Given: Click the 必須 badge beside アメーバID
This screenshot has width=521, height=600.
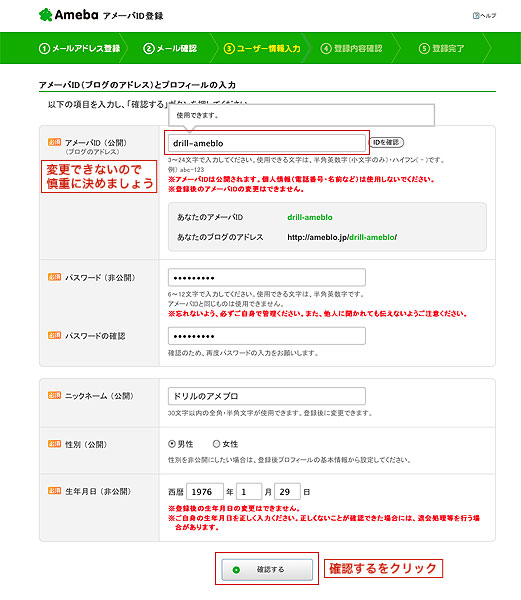Looking at the screenshot, I should [x=54, y=142].
